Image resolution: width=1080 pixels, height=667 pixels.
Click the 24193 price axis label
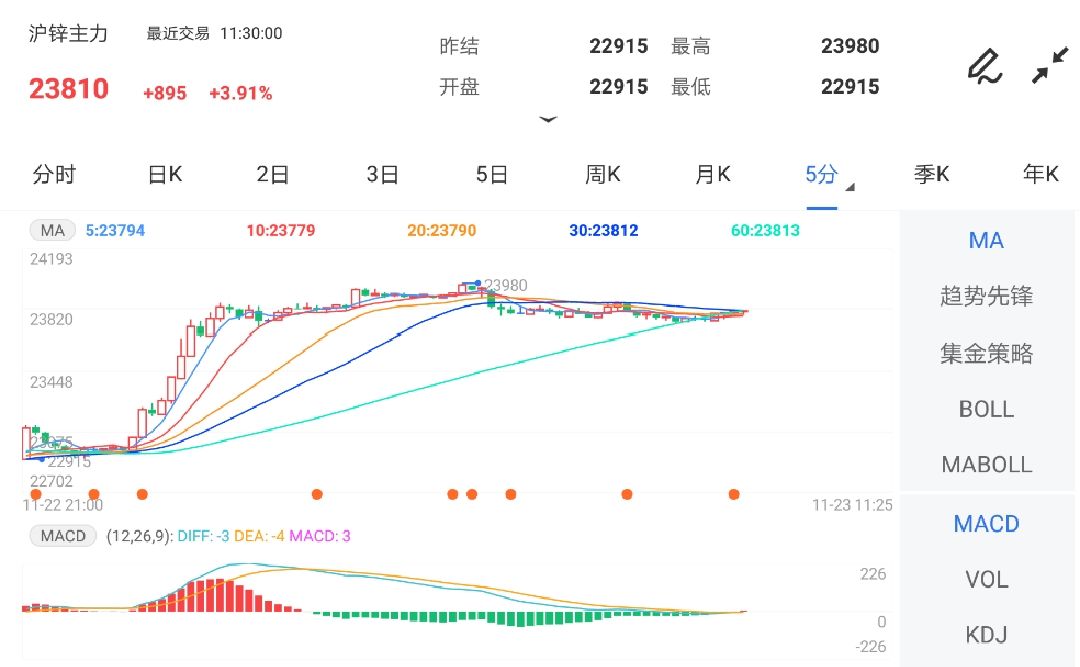(51, 259)
